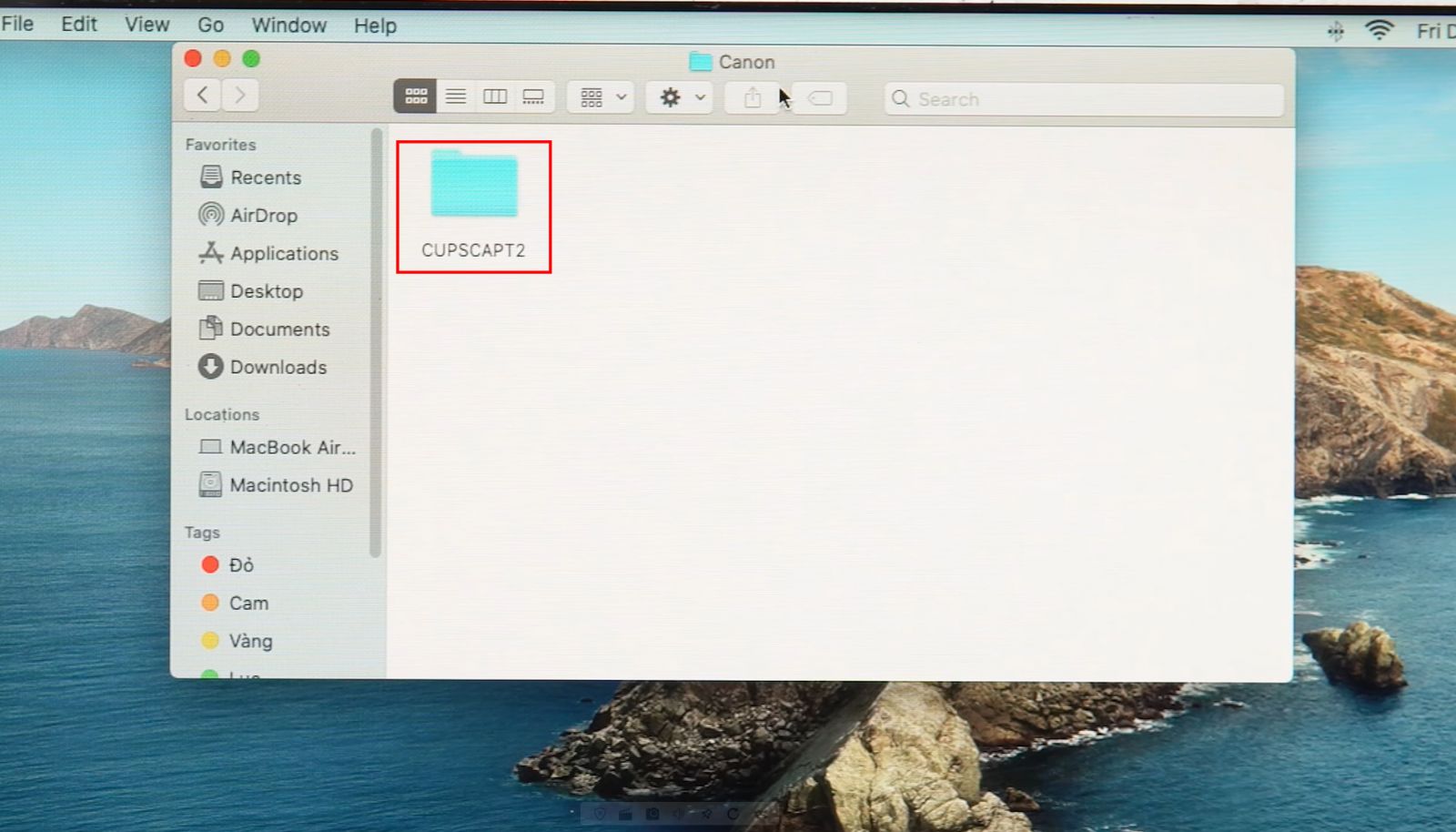Select Macintosh HD location
Screen dimensions: 1456x832
[x=290, y=485]
